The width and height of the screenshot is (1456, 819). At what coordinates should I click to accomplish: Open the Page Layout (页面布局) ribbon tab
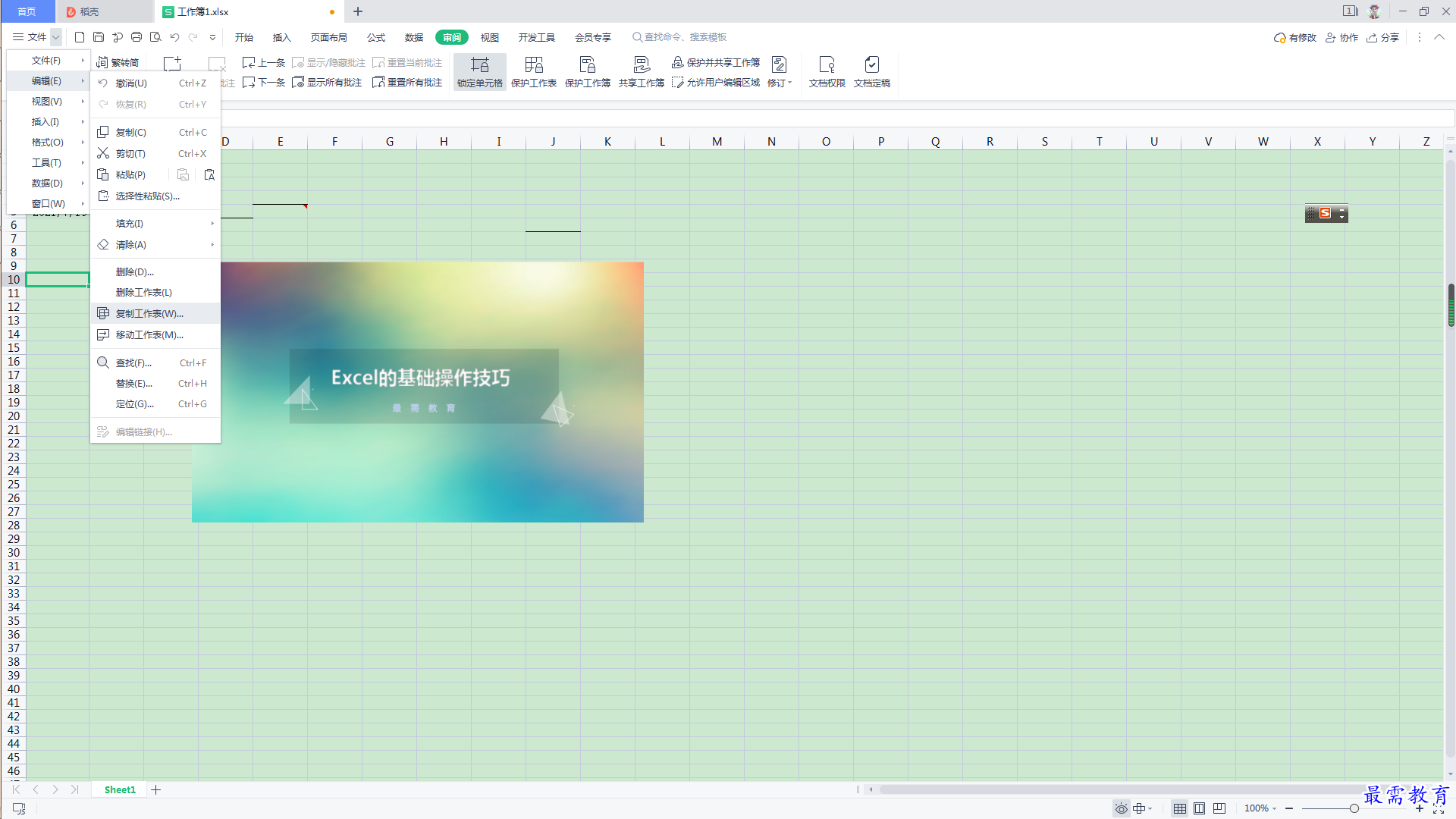(328, 37)
